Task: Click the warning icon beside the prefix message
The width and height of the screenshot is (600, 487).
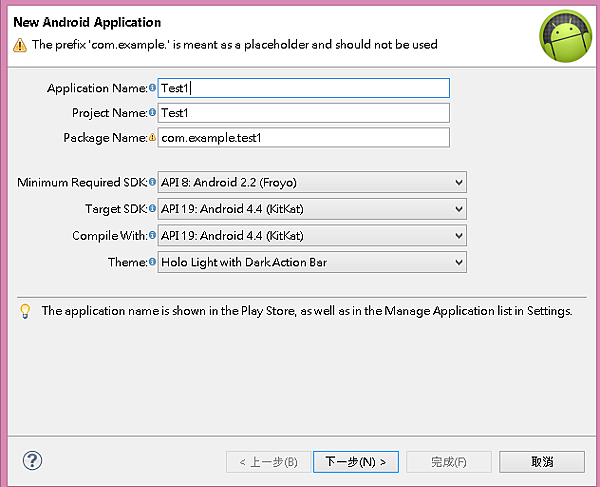Action: (x=20, y=45)
